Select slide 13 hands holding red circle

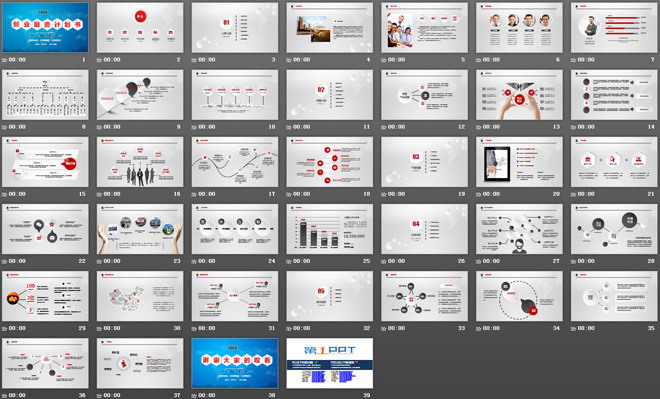519,95
